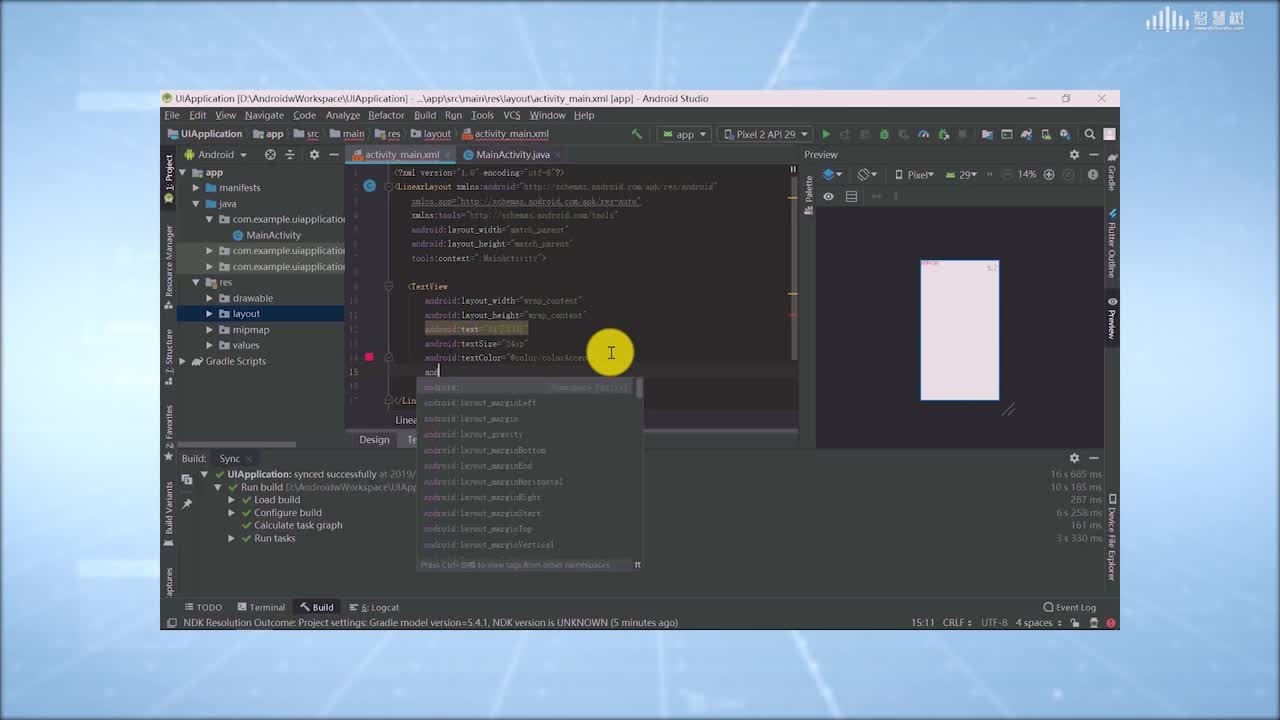The image size is (1280, 720).
Task: Toggle preview view options eye icon
Action: (828, 196)
